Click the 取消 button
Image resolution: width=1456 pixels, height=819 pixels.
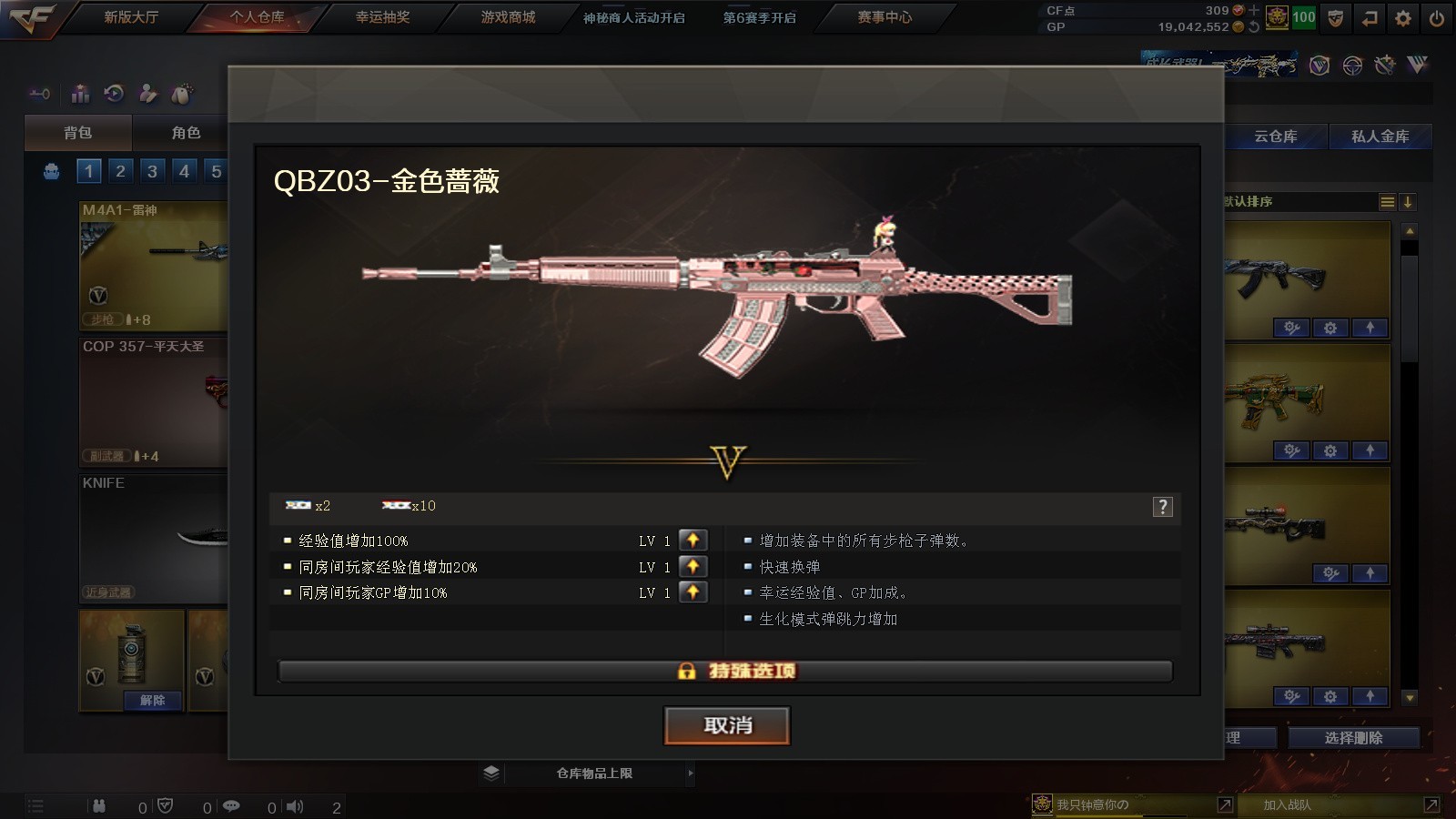tap(727, 725)
